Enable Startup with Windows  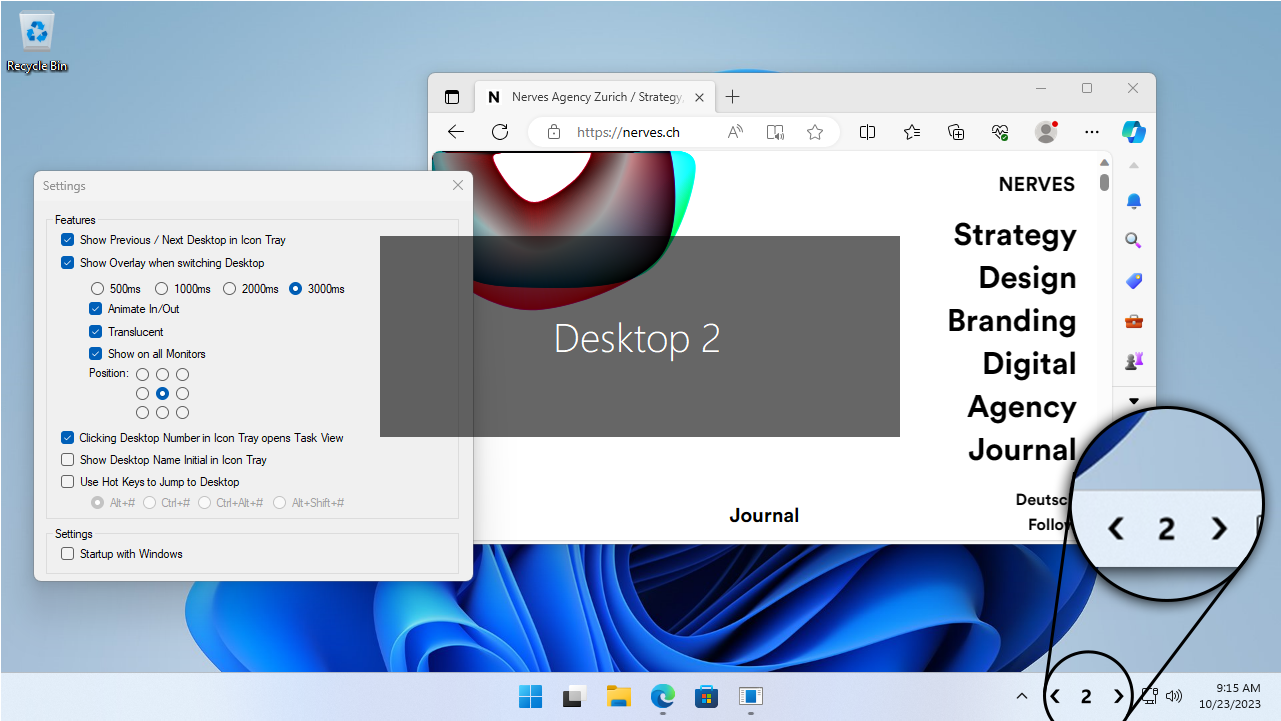(x=67, y=553)
